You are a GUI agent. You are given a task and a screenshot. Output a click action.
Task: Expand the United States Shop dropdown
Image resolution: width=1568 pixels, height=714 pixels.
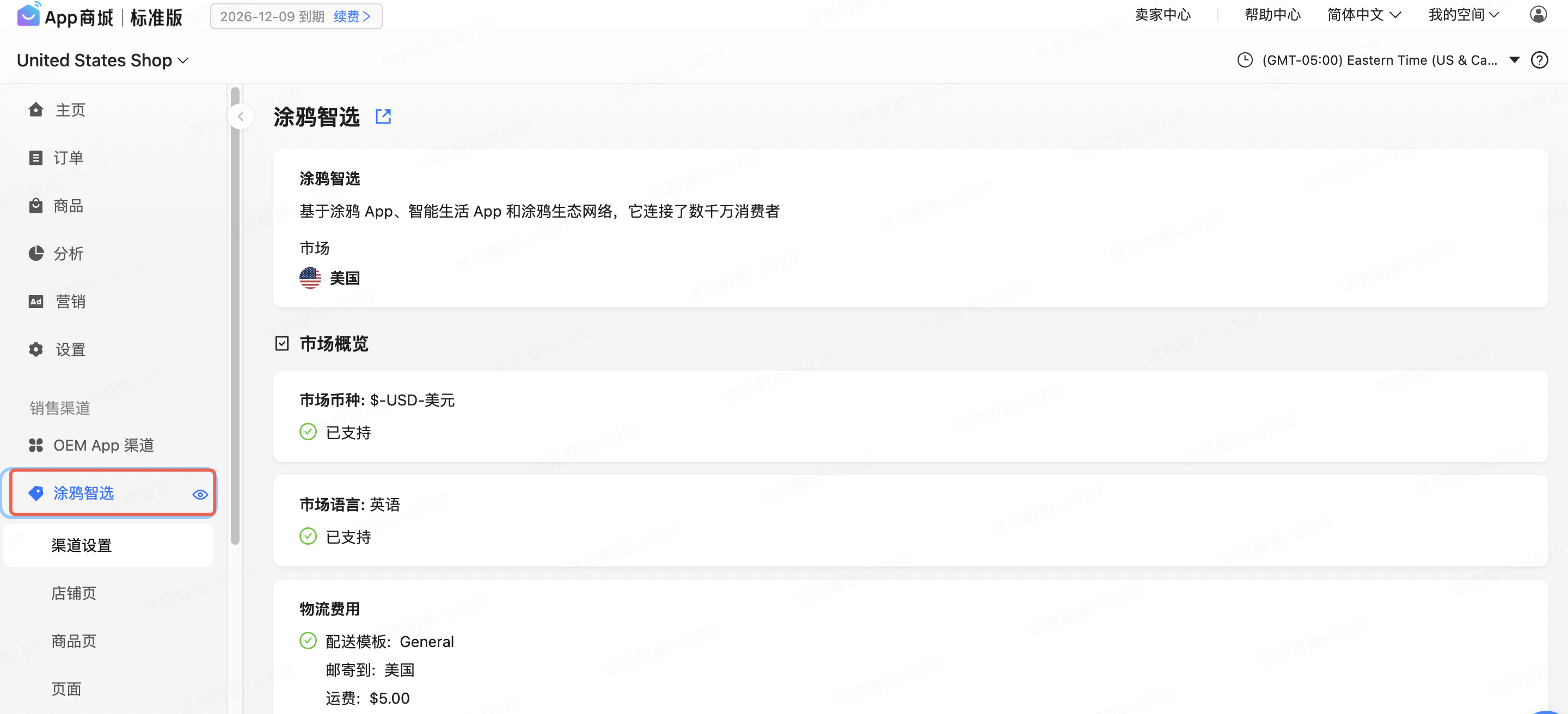coord(102,60)
